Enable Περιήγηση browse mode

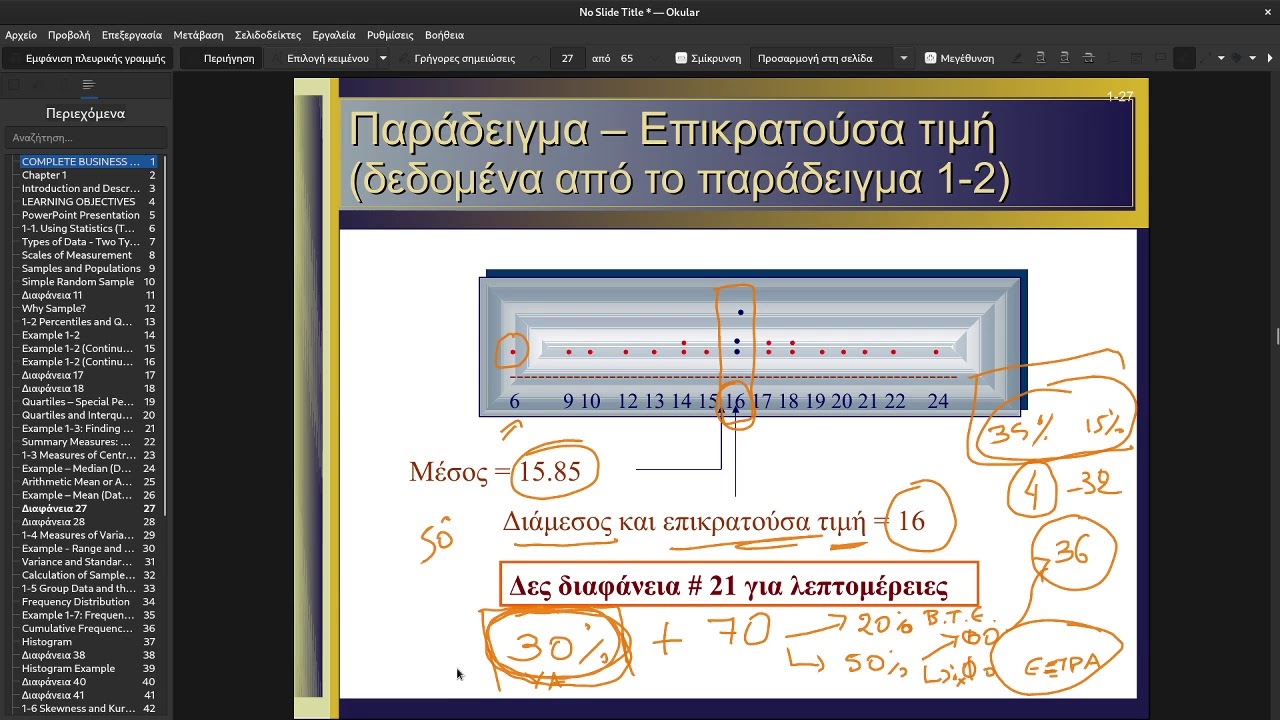click(x=221, y=58)
